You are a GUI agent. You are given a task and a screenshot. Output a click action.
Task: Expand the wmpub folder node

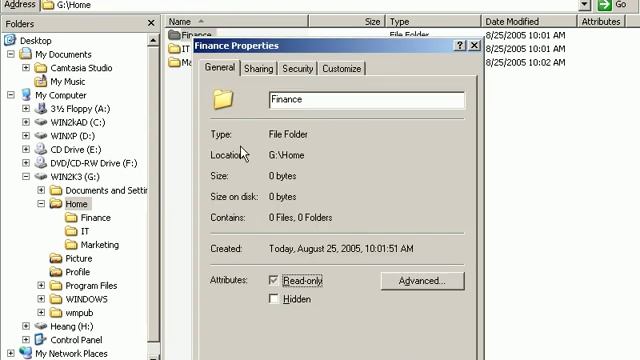(41, 313)
